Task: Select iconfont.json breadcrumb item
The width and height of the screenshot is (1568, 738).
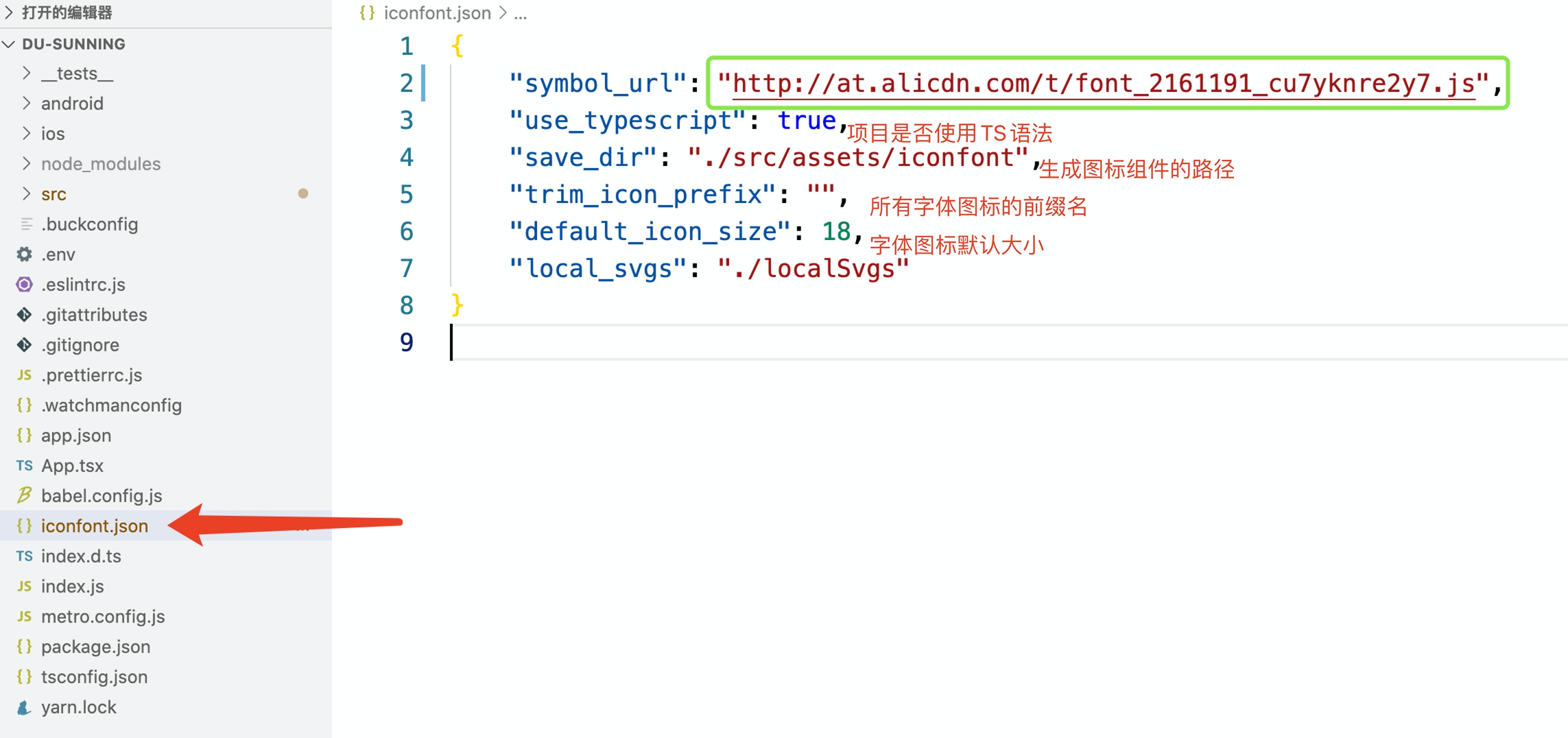Action: 437,13
